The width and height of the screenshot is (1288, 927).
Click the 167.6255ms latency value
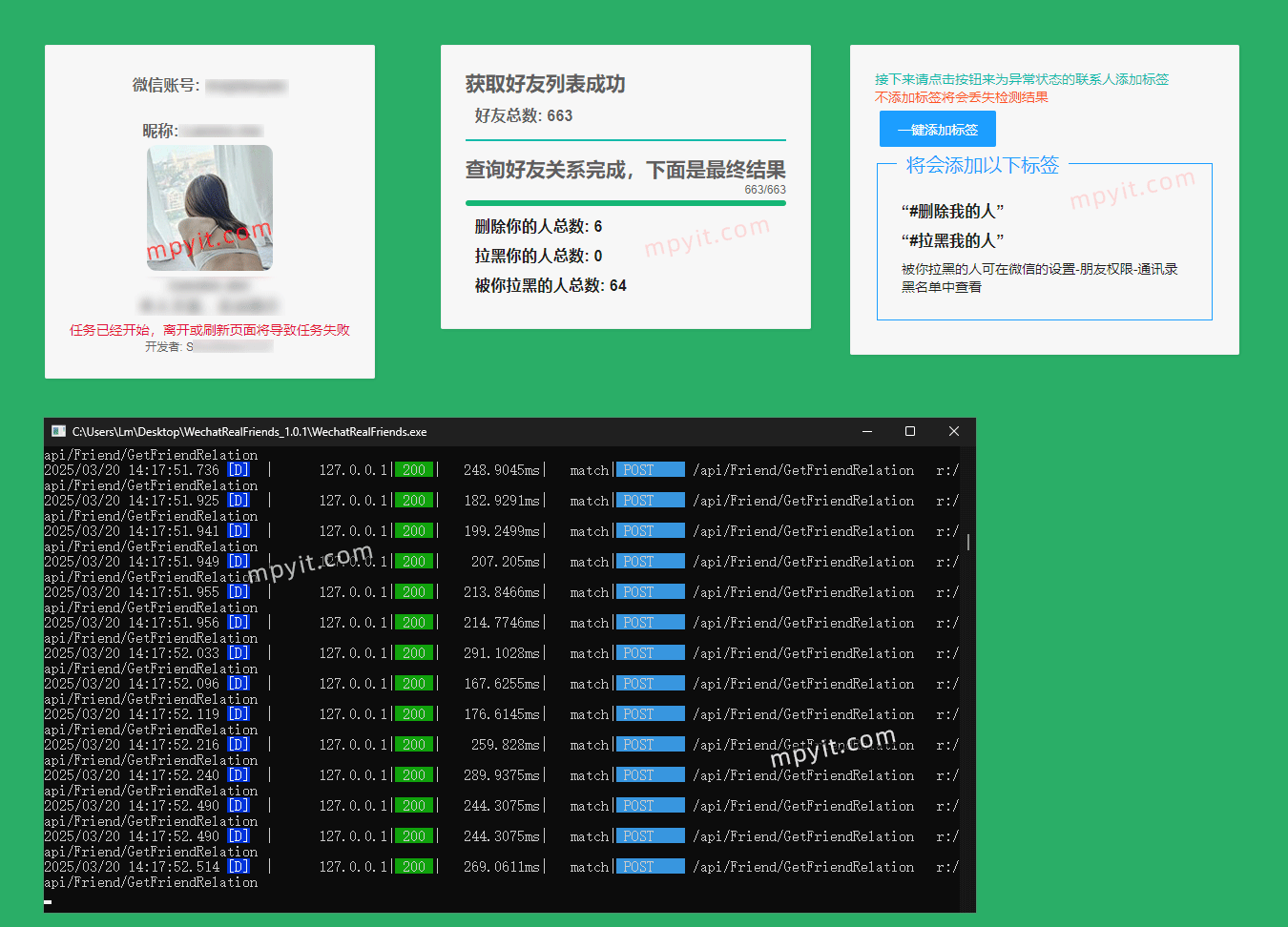coord(502,684)
